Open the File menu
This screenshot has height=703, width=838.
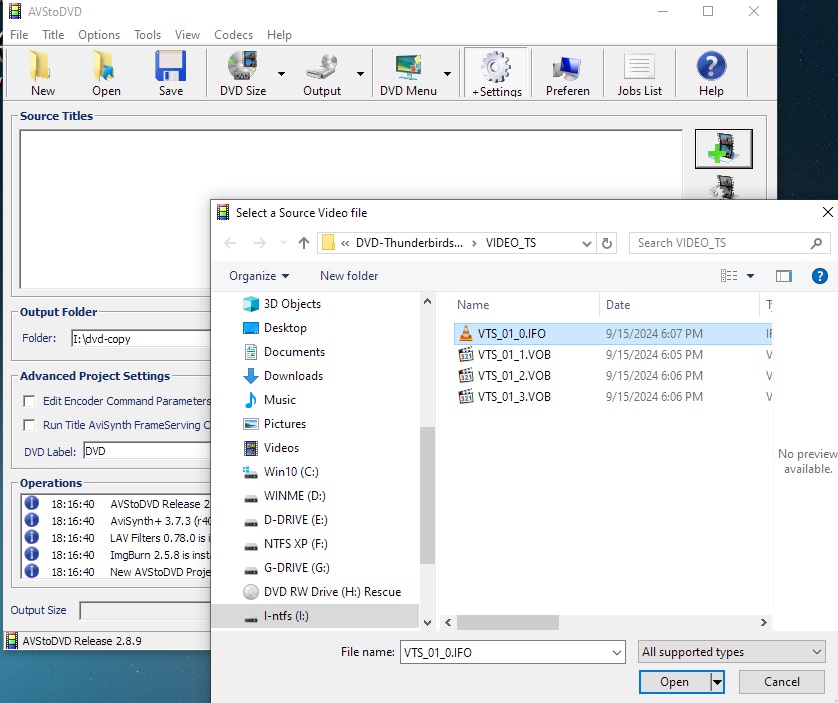(x=19, y=35)
